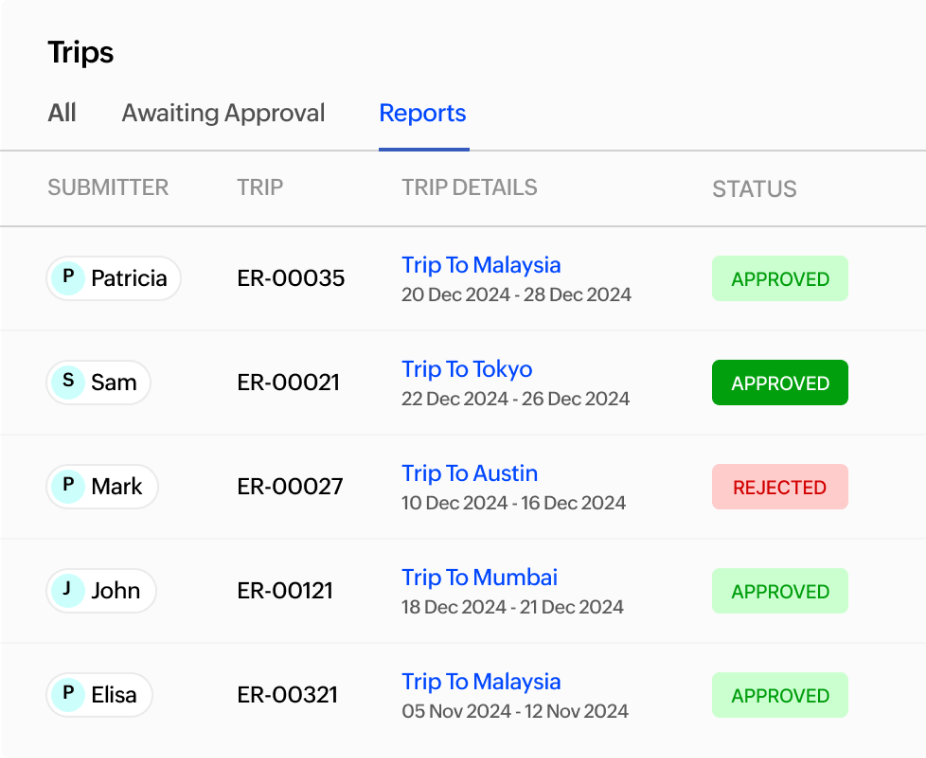Select the Reports tab
Viewport: 926px width, 758px height.
[422, 113]
